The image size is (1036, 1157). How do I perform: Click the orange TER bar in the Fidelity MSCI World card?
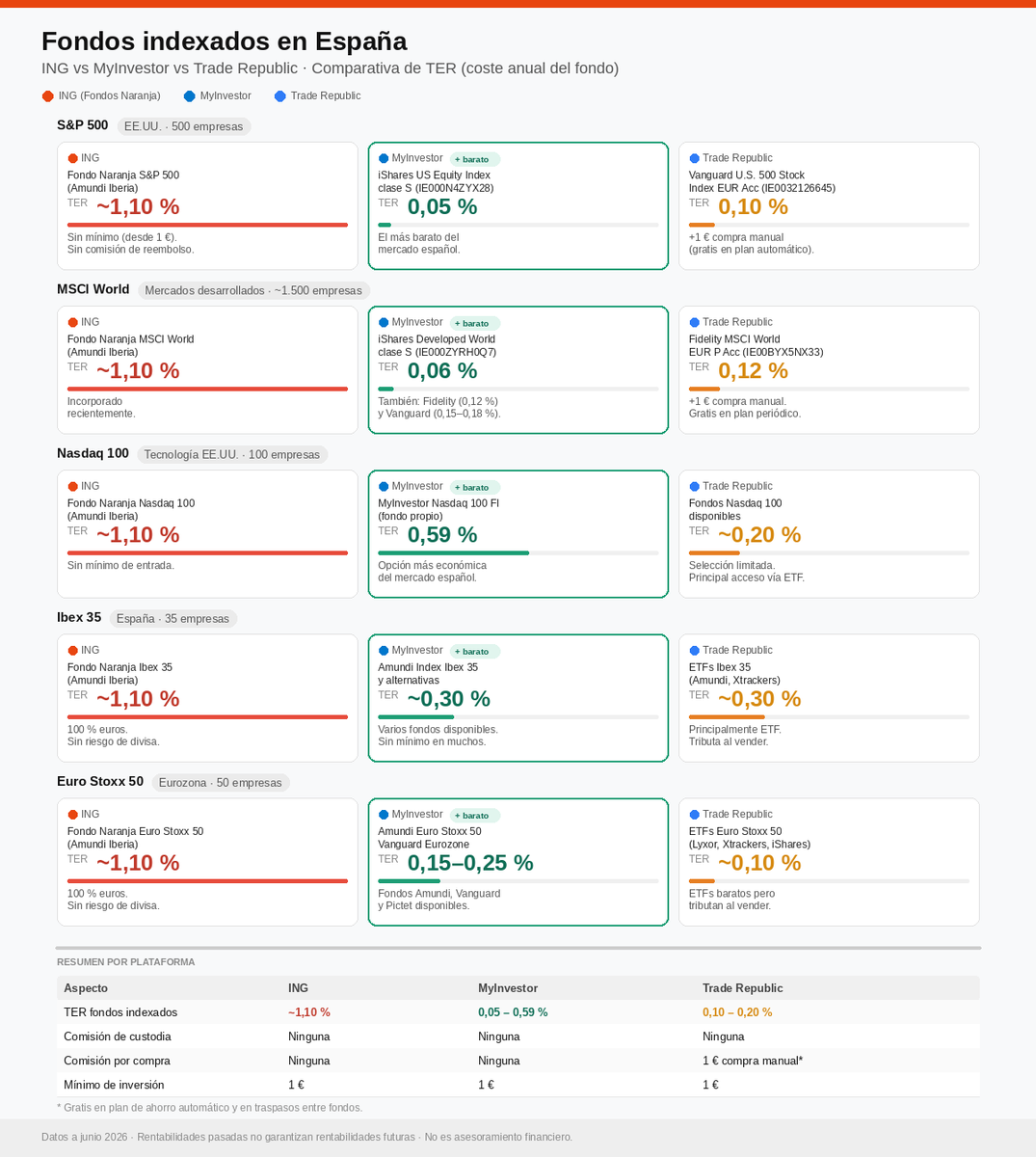(704, 389)
